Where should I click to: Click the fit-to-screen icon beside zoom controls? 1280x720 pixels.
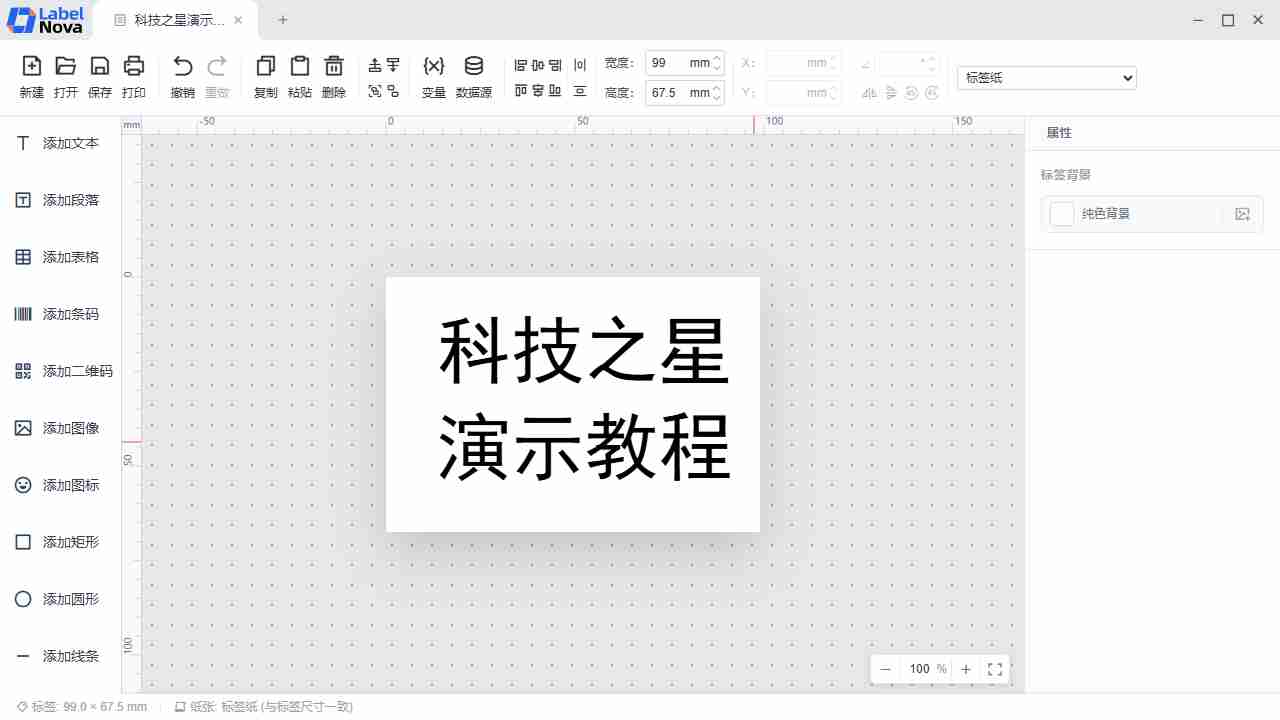(x=995, y=669)
